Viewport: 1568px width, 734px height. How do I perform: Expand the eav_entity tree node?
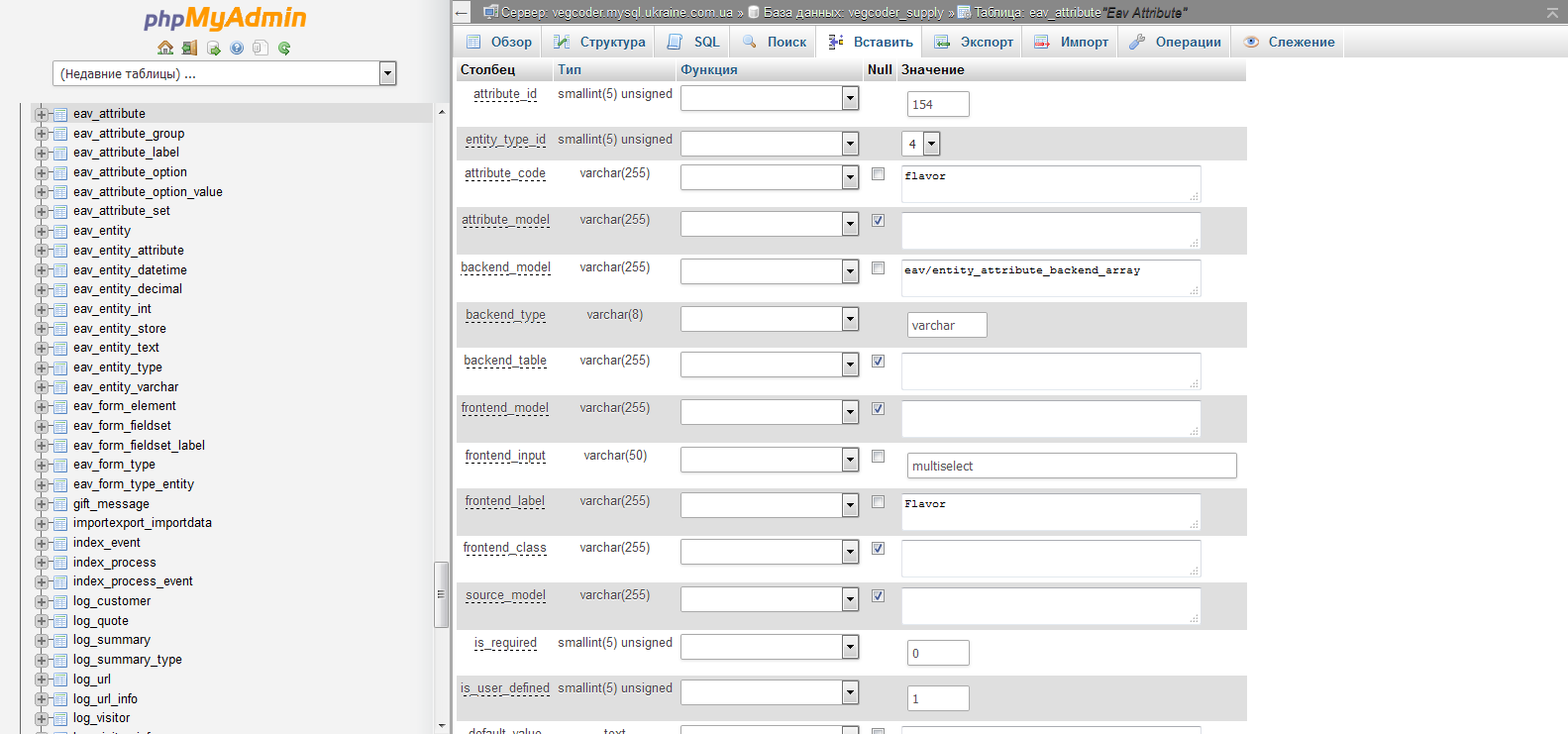click(42, 231)
